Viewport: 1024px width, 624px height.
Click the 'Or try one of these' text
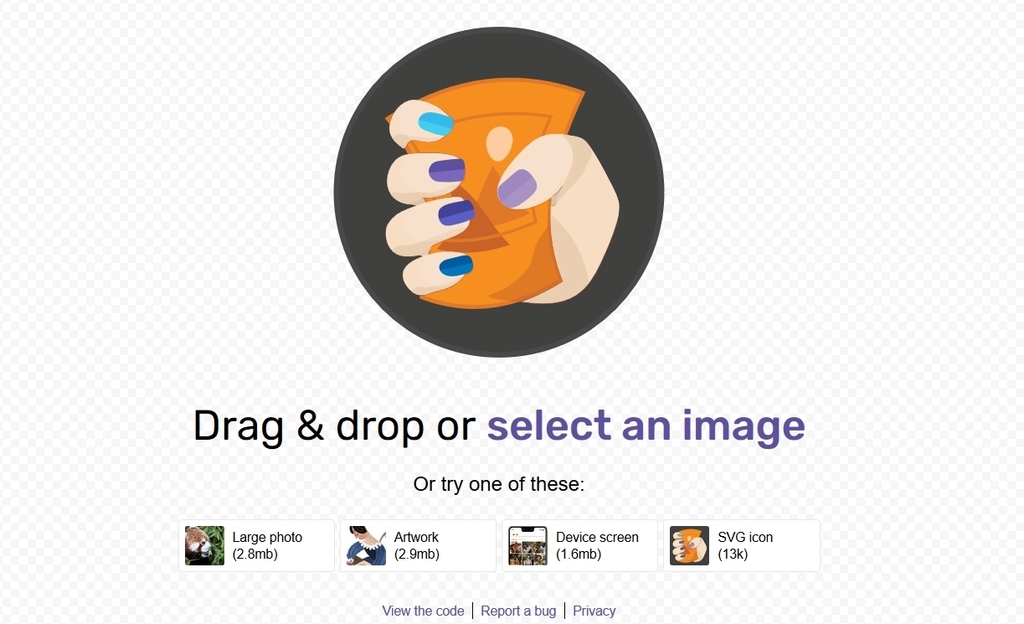[x=499, y=484]
